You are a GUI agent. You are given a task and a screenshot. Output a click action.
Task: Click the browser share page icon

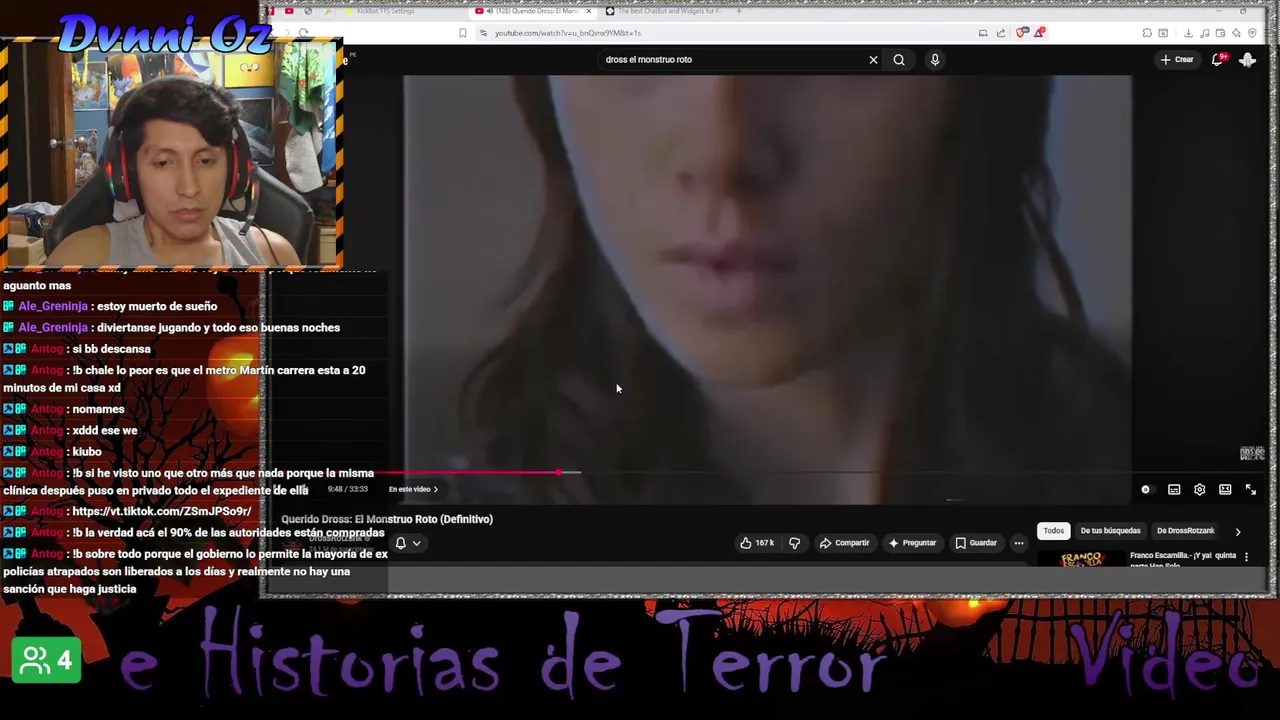point(1000,33)
